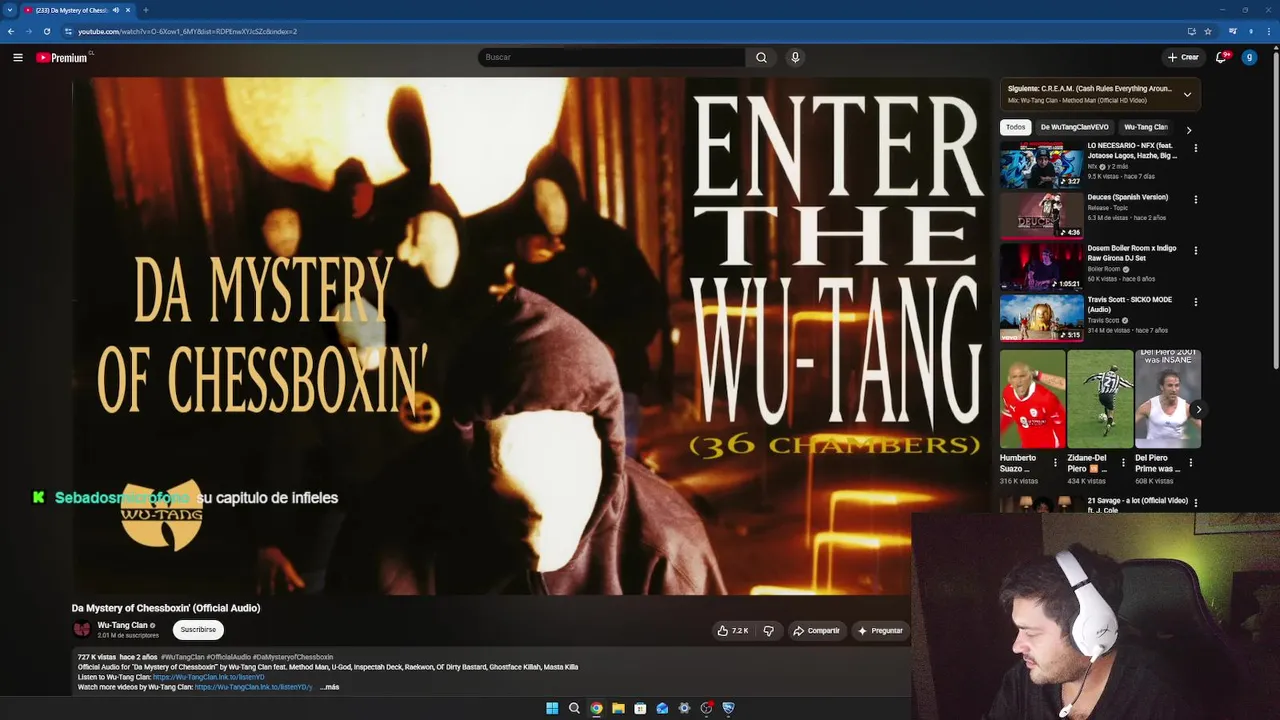
Task: Start voice search with microphone icon
Action: [795, 57]
